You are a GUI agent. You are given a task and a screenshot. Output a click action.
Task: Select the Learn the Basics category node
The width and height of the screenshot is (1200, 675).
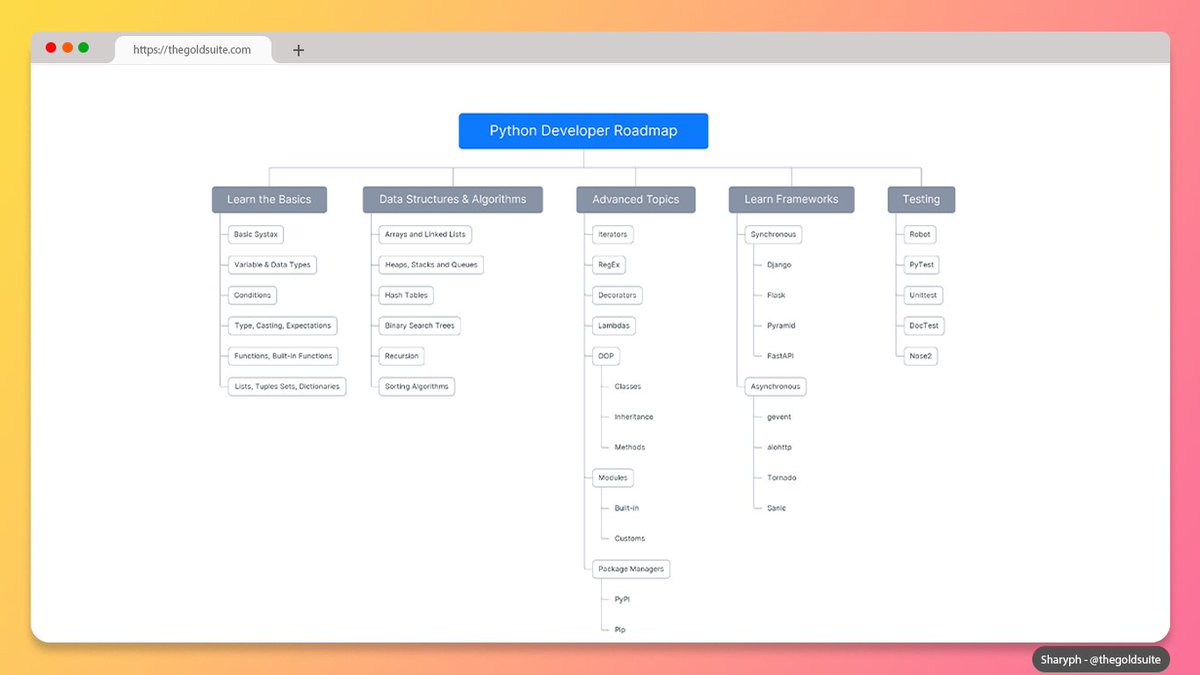click(x=269, y=199)
